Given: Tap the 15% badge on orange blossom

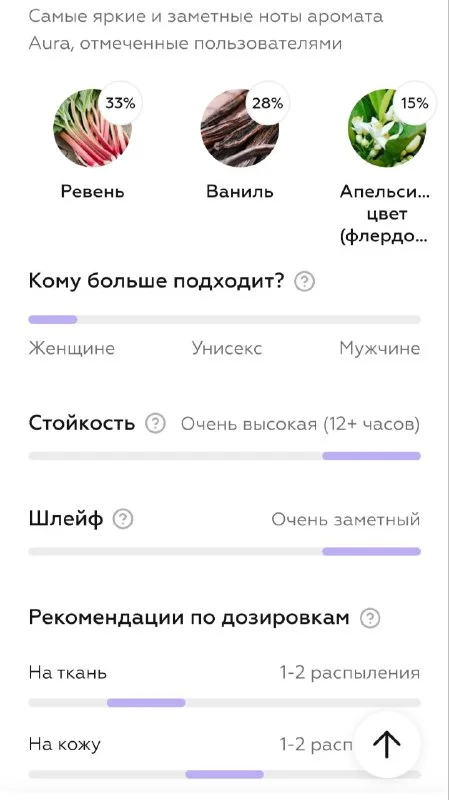Looking at the screenshot, I should click(x=415, y=103).
